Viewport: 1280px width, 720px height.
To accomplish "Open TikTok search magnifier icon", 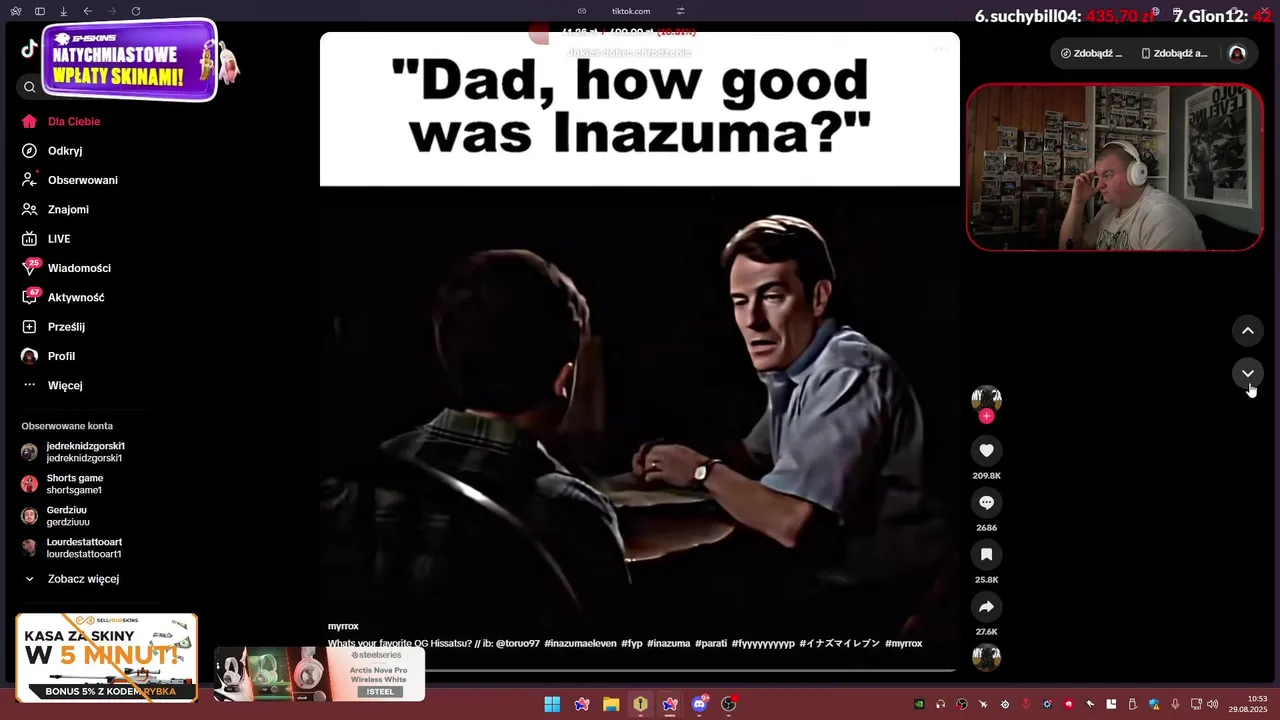I will 29,87.
